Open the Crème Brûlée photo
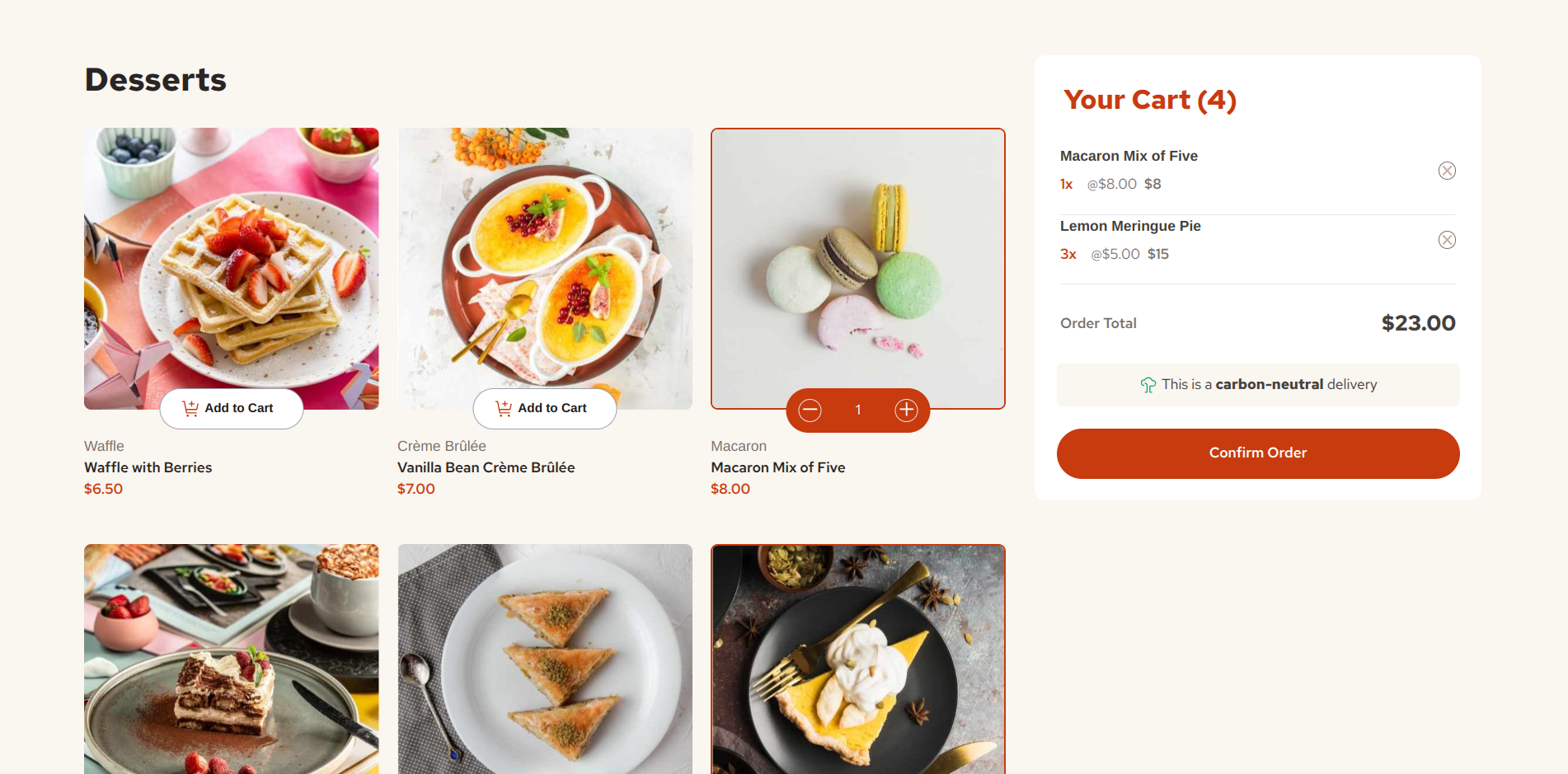The height and width of the screenshot is (774, 1568). [x=545, y=269]
